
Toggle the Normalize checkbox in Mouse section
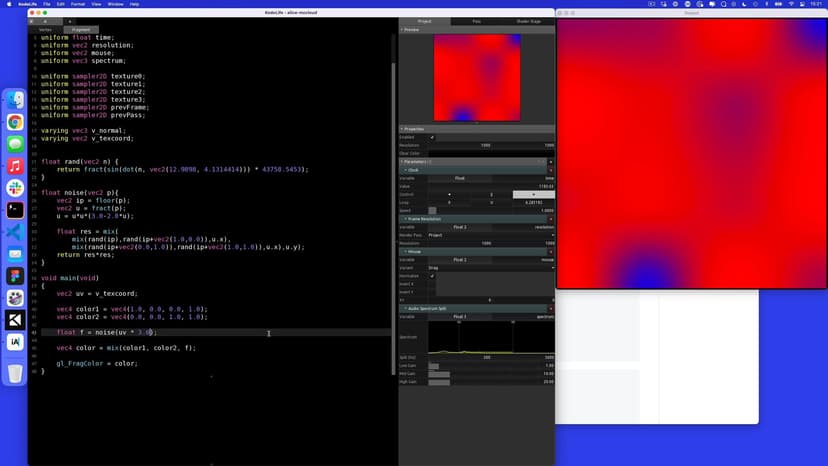[x=432, y=276]
